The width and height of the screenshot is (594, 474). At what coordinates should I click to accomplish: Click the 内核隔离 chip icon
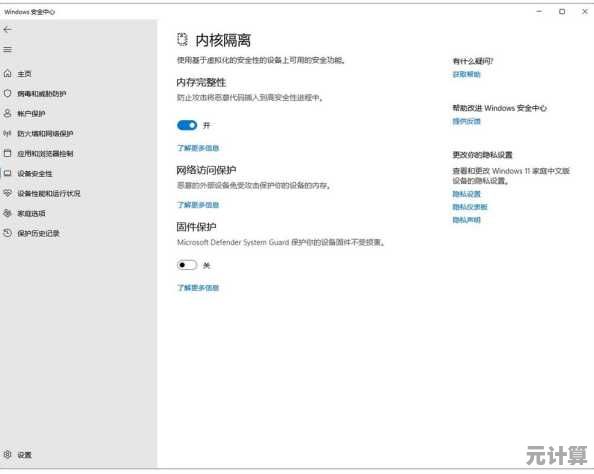[x=182, y=39]
